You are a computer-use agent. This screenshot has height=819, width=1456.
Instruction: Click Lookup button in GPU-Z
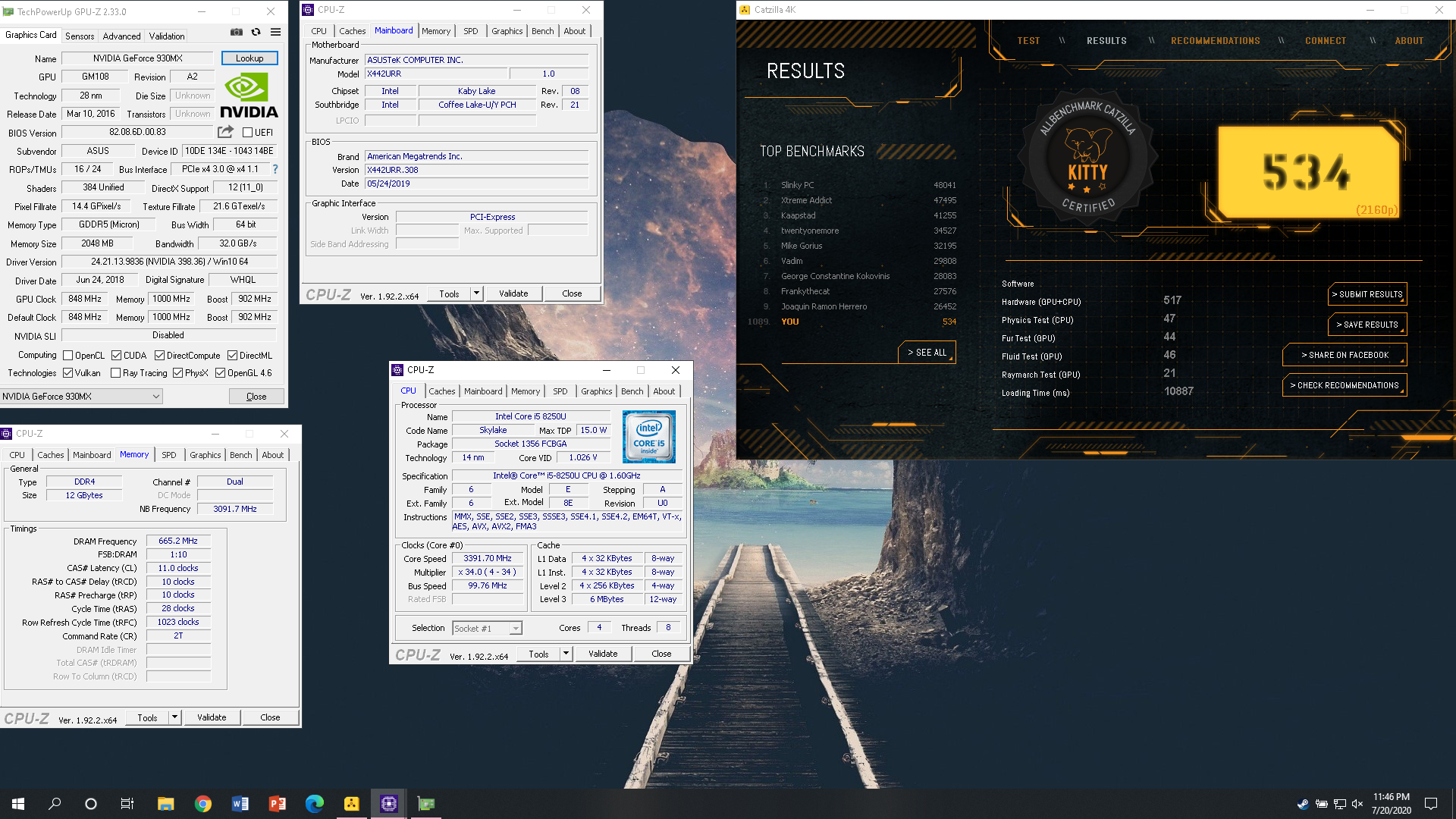(x=249, y=58)
